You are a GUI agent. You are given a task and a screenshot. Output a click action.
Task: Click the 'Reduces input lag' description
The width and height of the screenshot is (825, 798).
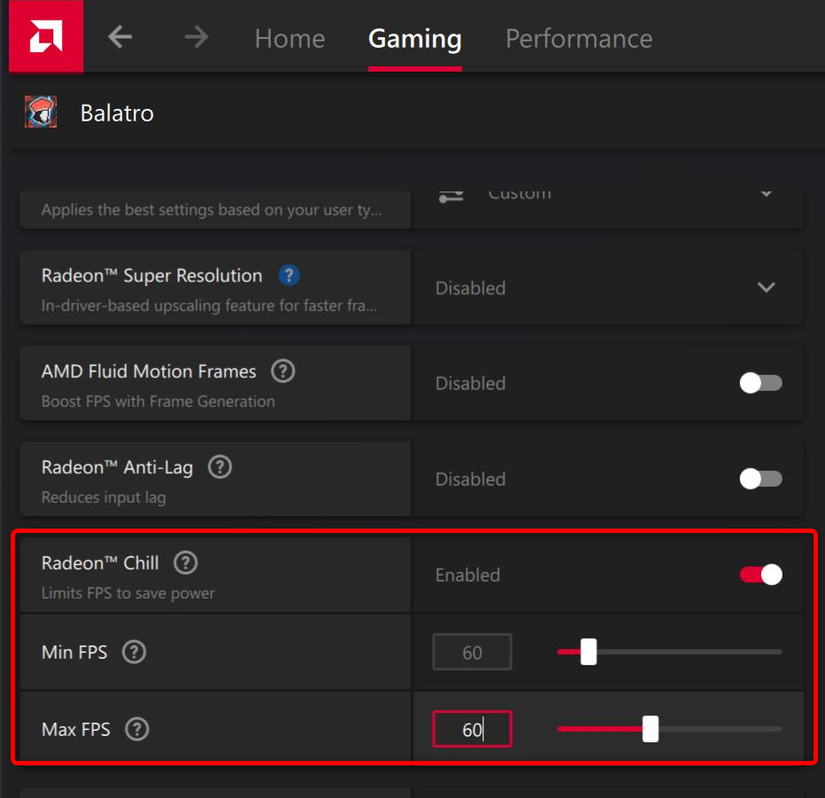pos(104,498)
